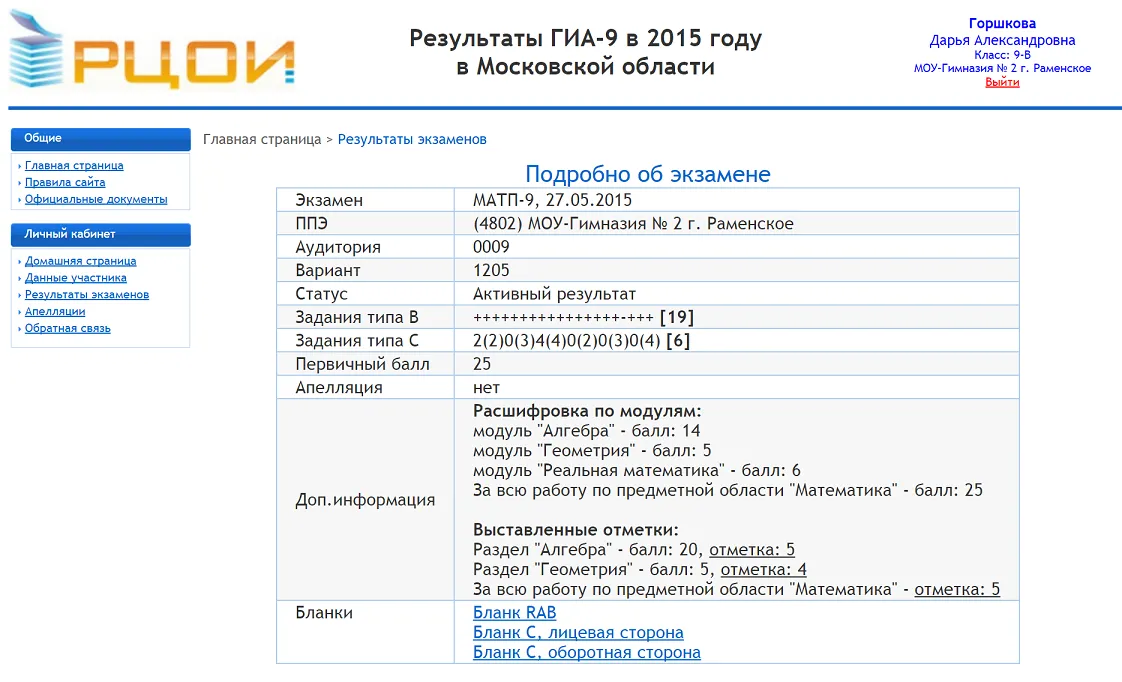1122x682 pixels.
Task: Go to Домашняя страница in Личный кабинет
Action: 80,261
